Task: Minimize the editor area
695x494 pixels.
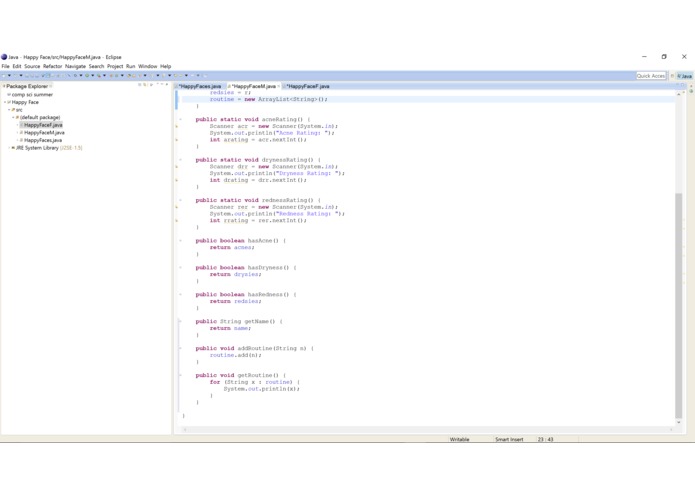Action: 678,85
